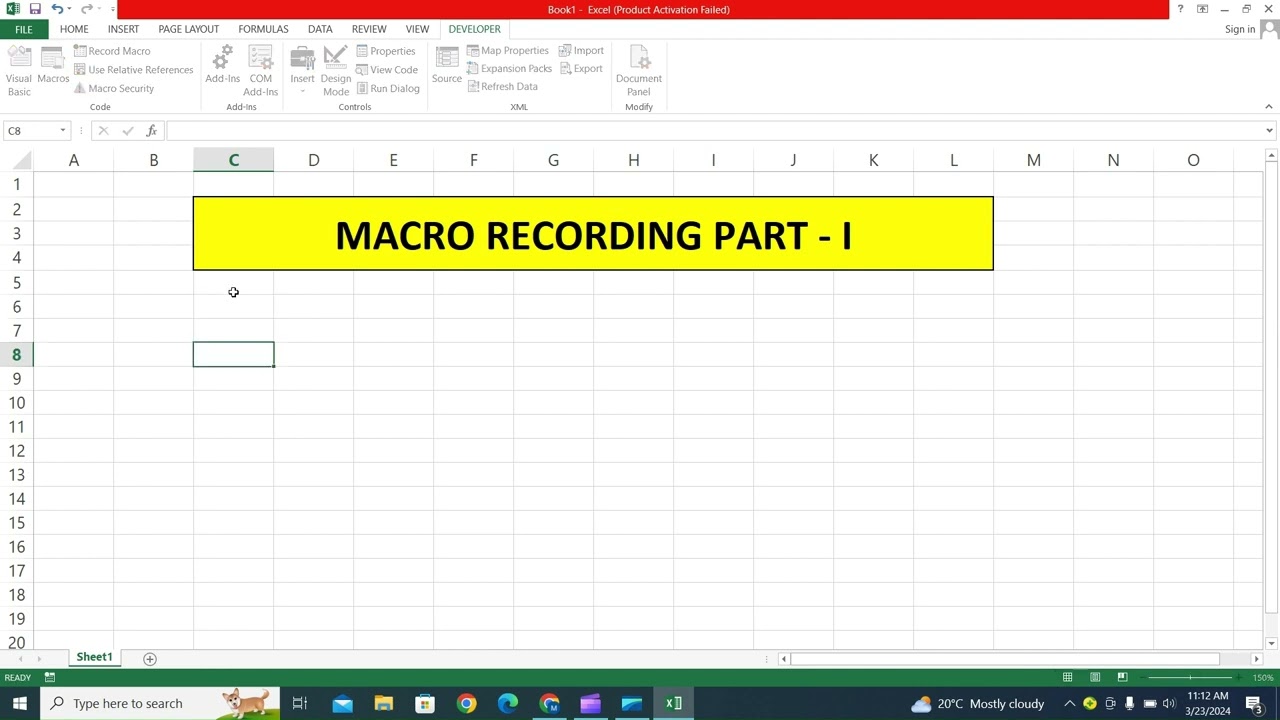Open the XML Source pane

pos(447,66)
